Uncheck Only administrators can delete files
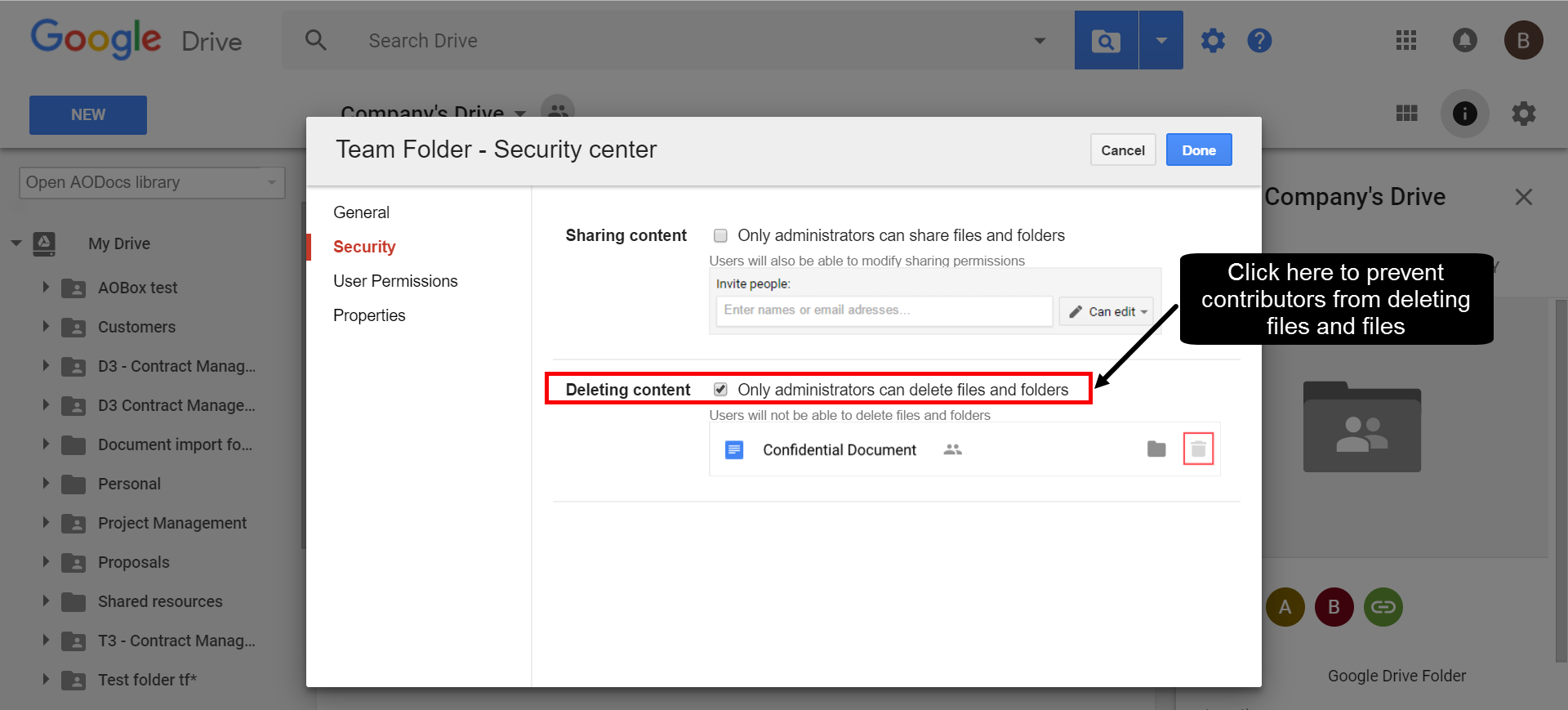 pos(720,390)
